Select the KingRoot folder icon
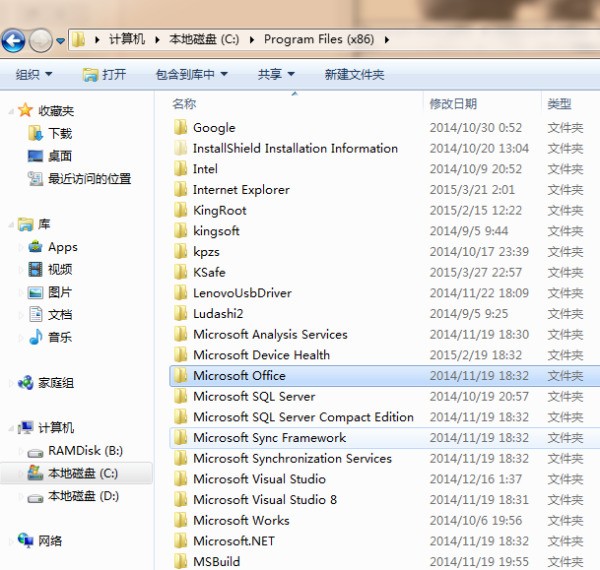Screen dimensions: 600x570 click(180, 210)
